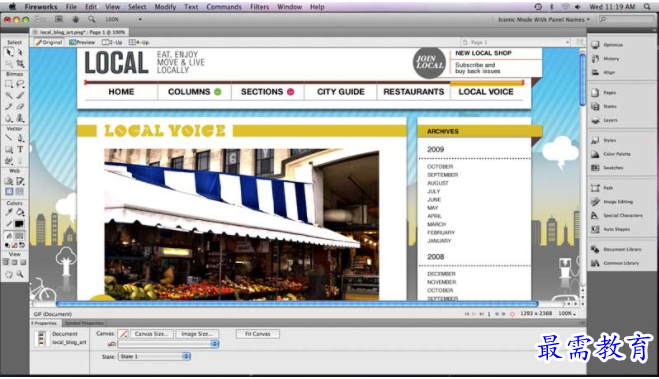
Task: Click the Canvas color swatch
Action: (123, 334)
